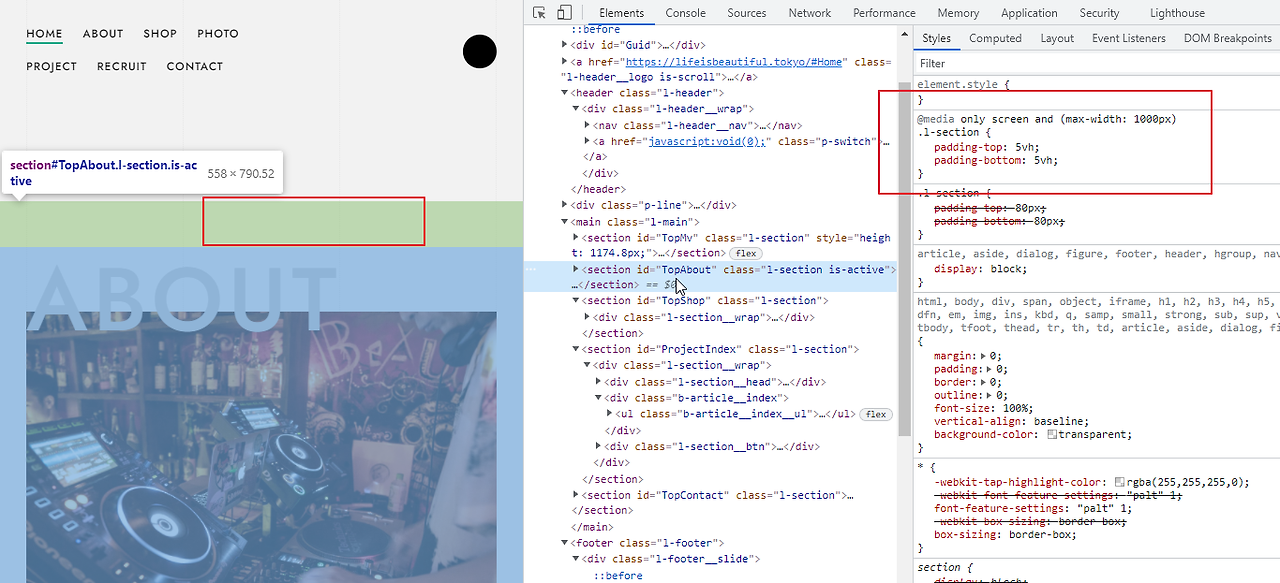Click SHOP in the site navigation
Screen dimensions: 1280x583
[x=160, y=33]
